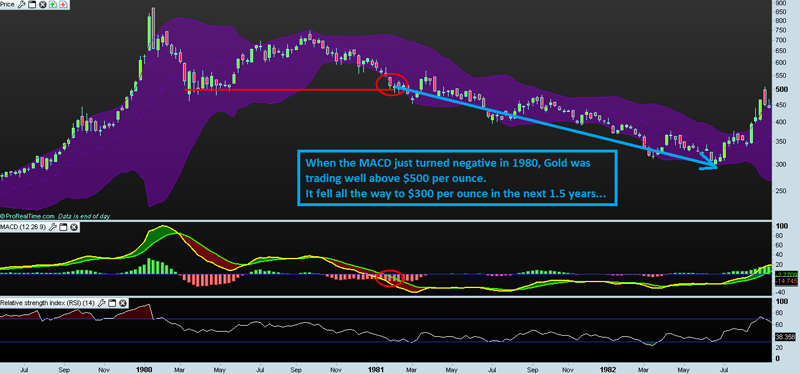Click the -14.745 MACD value tag

pos(786,281)
